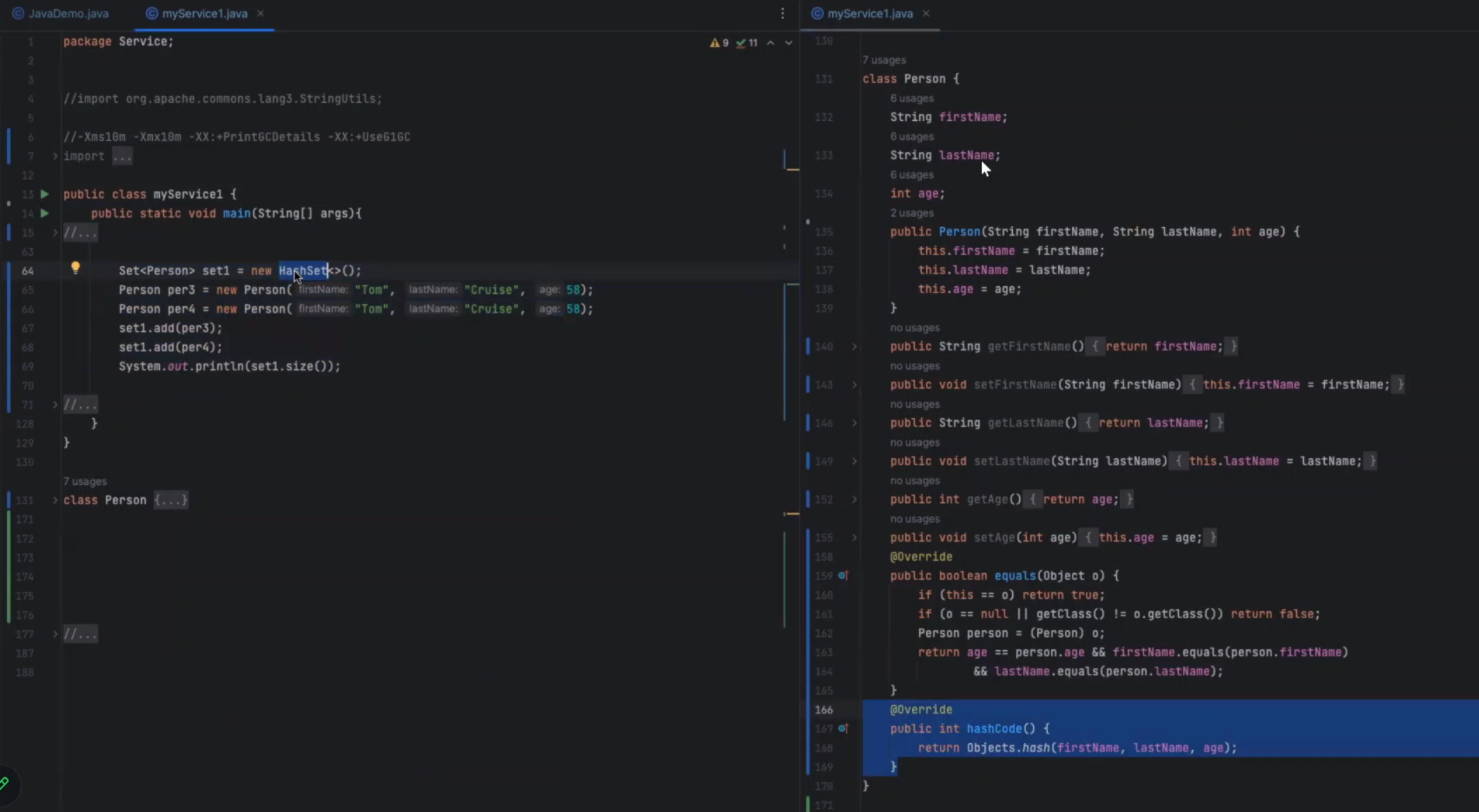This screenshot has width=1479, height=812.
Task: Expand the folded import statements
Action: (x=55, y=156)
